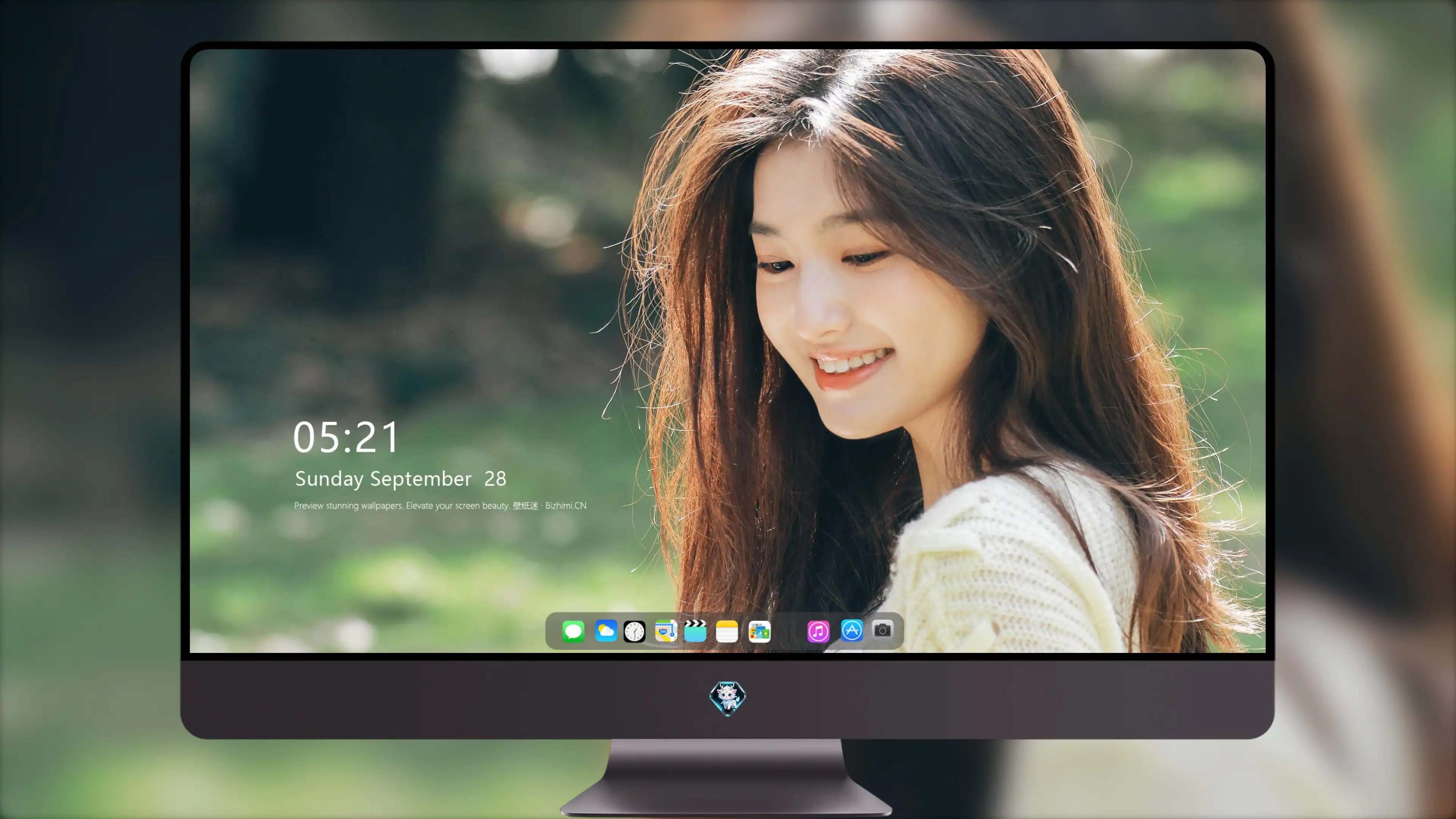Viewport: 1456px width, 819px height.
Task: Open the Weather app in the dock
Action: pos(606,631)
